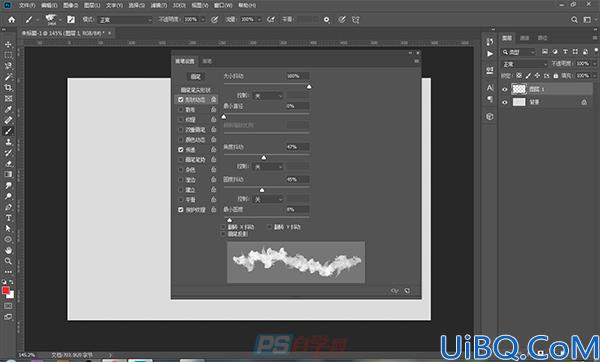This screenshot has width=600, height=362.
Task: Select the Hand tool
Action: (x=8, y=250)
